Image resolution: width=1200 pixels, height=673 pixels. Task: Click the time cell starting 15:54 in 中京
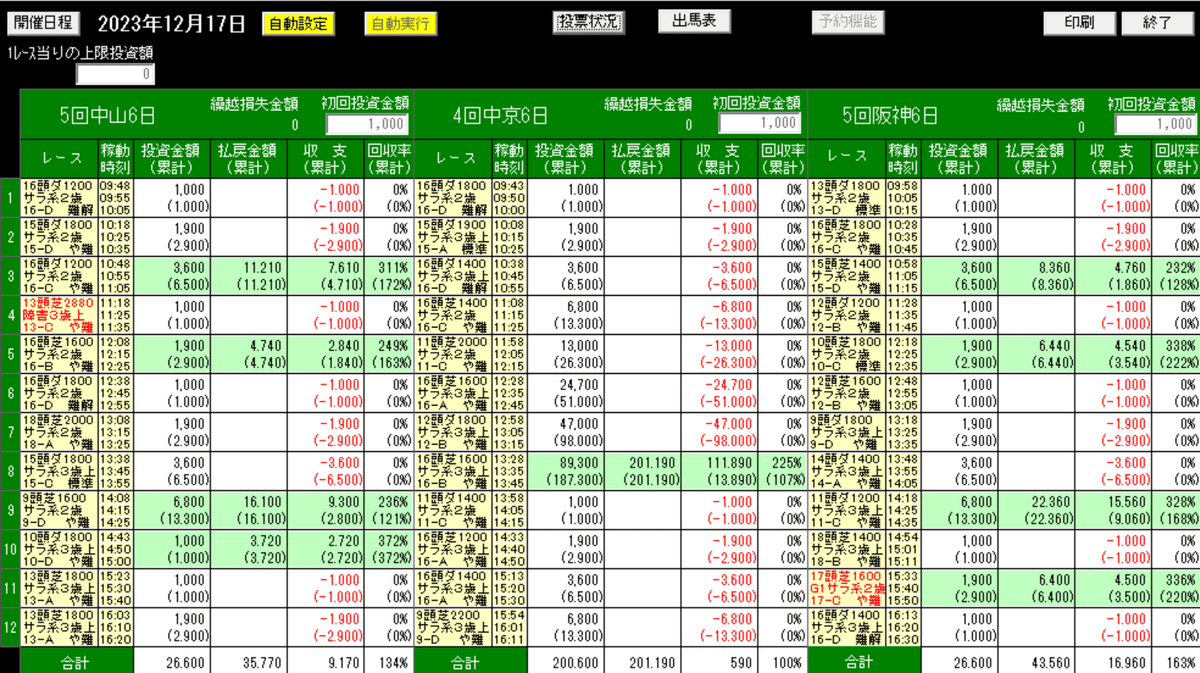[x=509, y=627]
